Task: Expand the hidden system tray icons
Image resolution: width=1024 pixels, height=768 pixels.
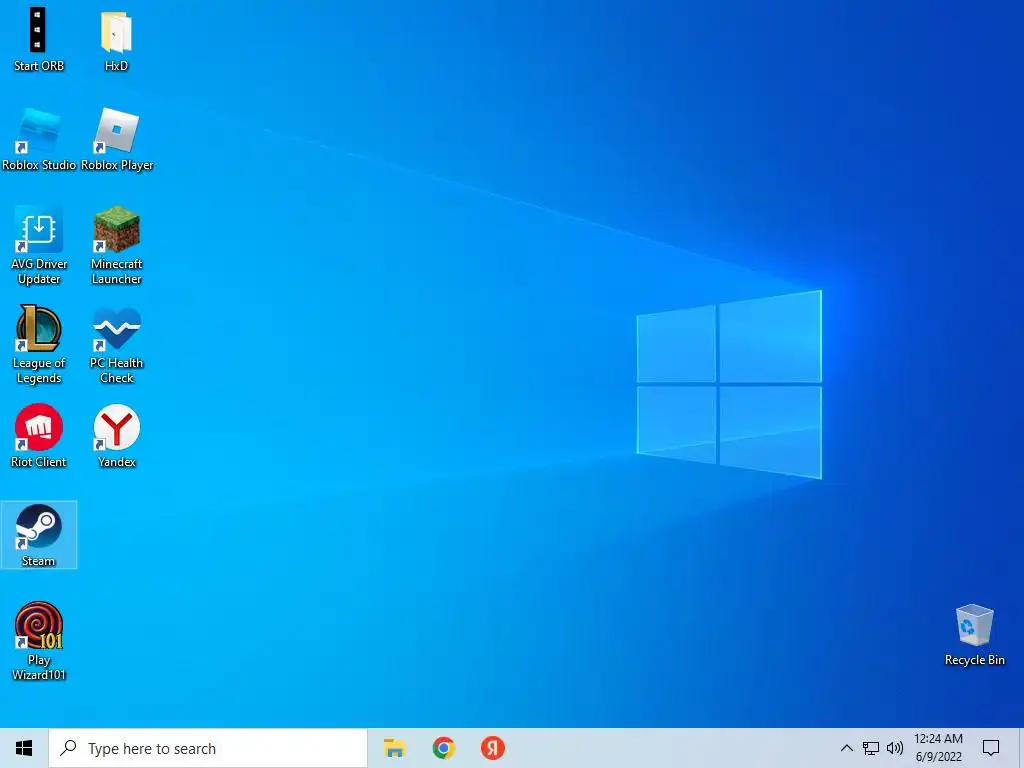Action: [846, 748]
